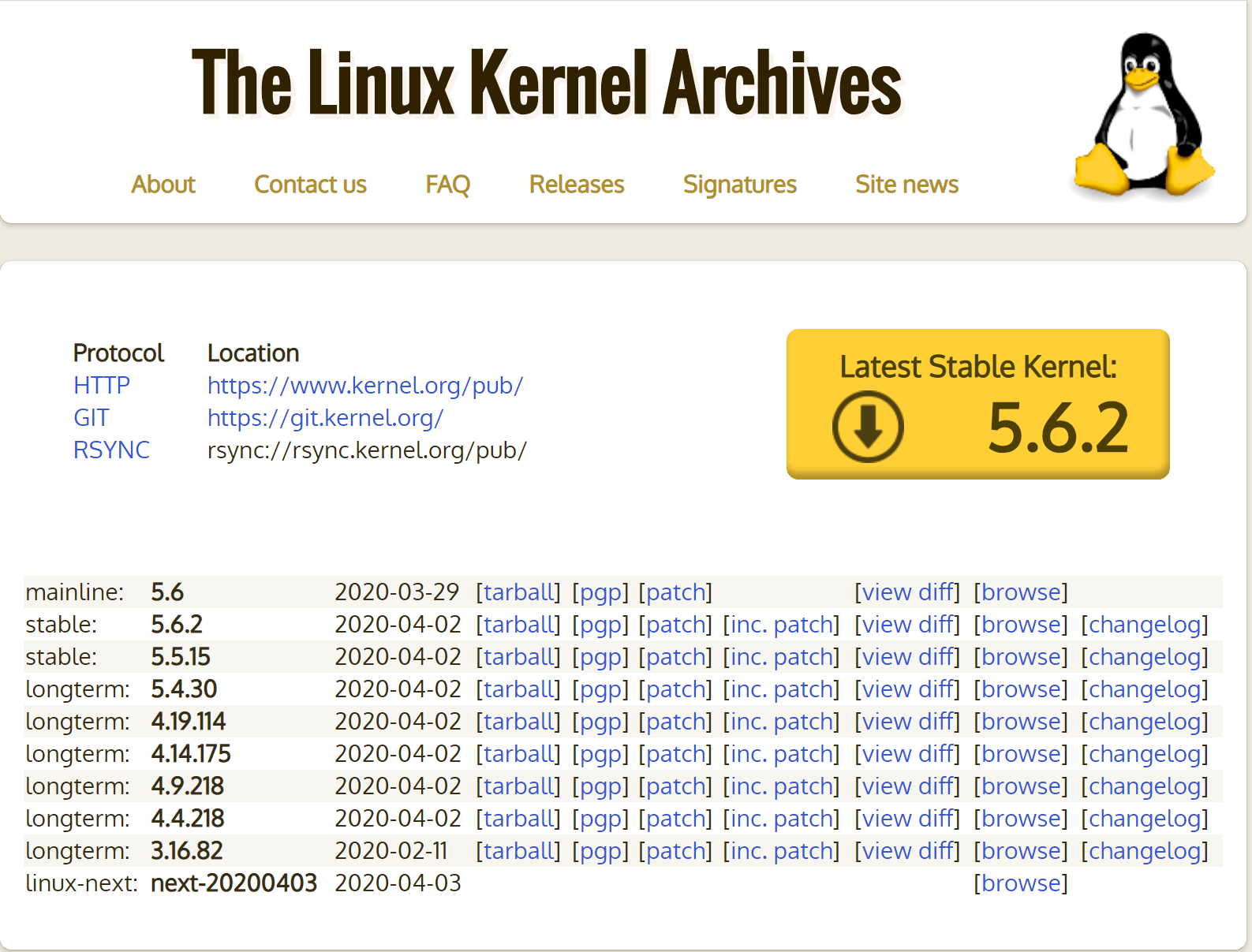Download tarball for longterm 4.19.114

(518, 721)
